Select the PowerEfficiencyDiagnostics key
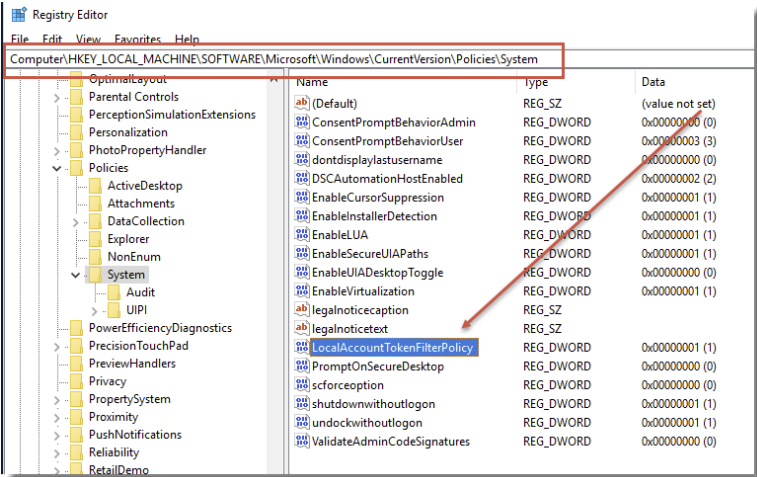This screenshot has height=477, width=757. [160, 328]
